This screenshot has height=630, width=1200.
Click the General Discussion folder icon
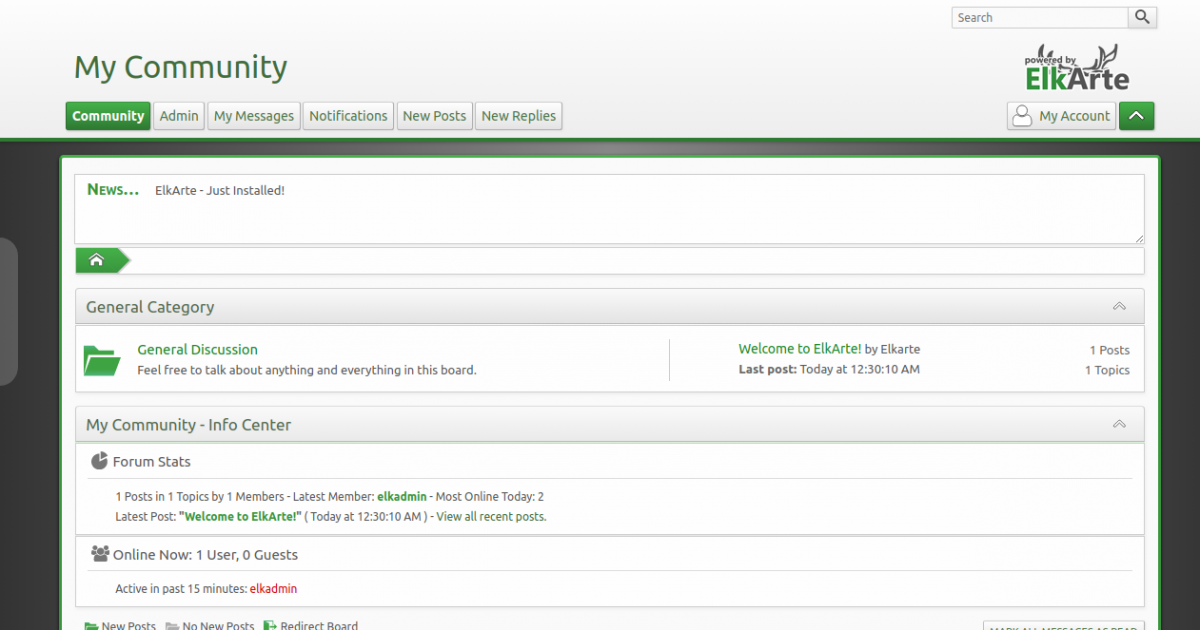pyautogui.click(x=102, y=360)
